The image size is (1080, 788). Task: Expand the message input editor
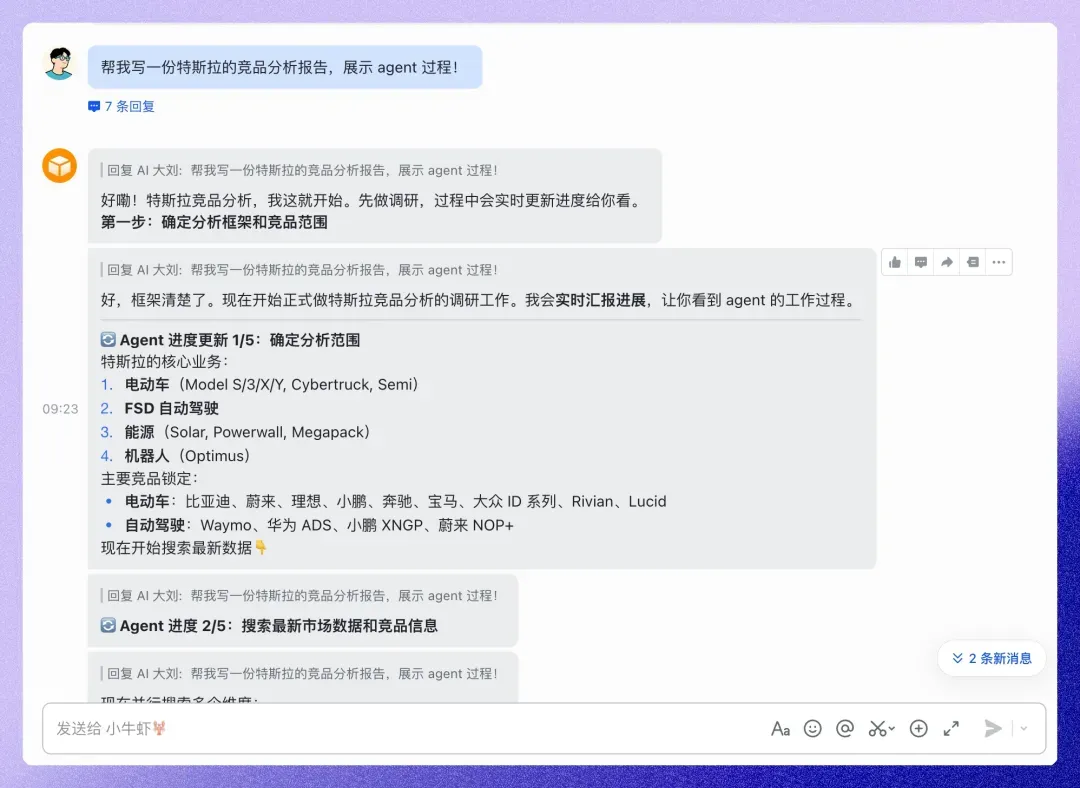pyautogui.click(x=951, y=729)
